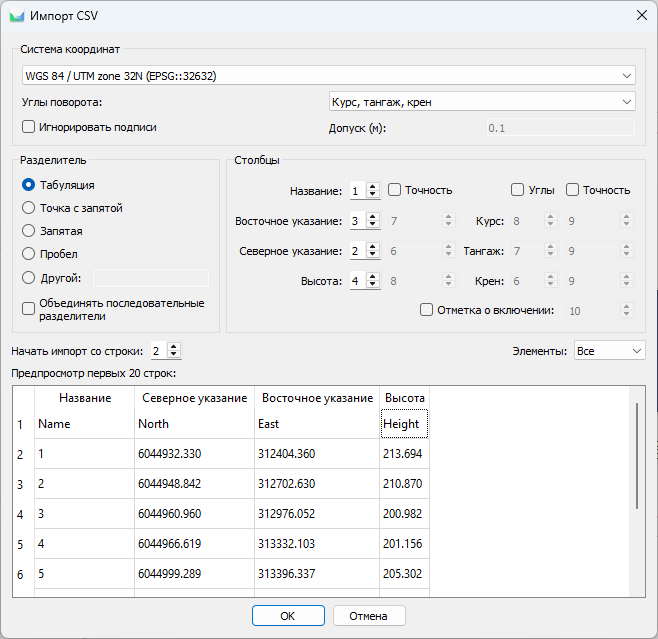Screen dimensions: 658x639
Task: Click the Отмена button
Action: (x=369, y=616)
